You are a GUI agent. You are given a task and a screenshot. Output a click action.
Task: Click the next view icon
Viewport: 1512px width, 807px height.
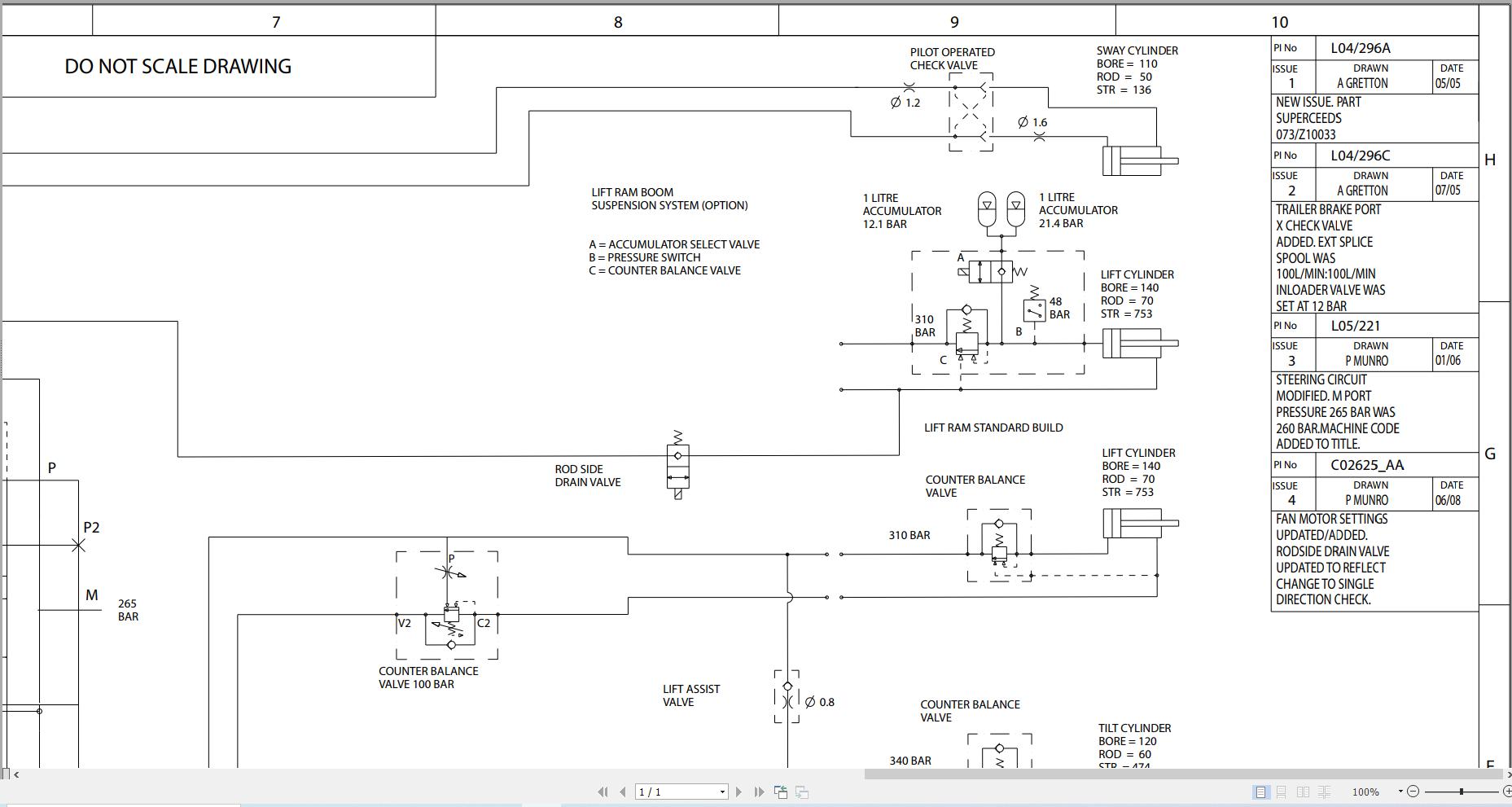802,792
